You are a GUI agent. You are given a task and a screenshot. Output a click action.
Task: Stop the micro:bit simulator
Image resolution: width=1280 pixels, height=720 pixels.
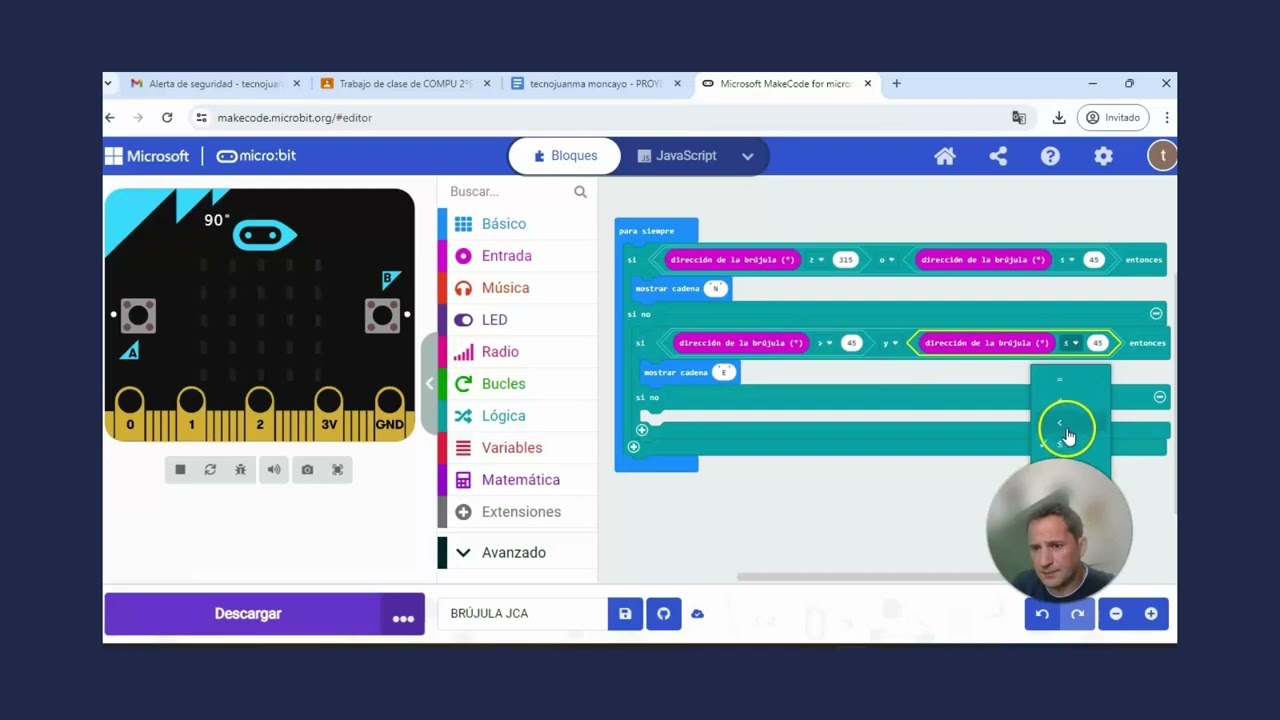click(180, 470)
